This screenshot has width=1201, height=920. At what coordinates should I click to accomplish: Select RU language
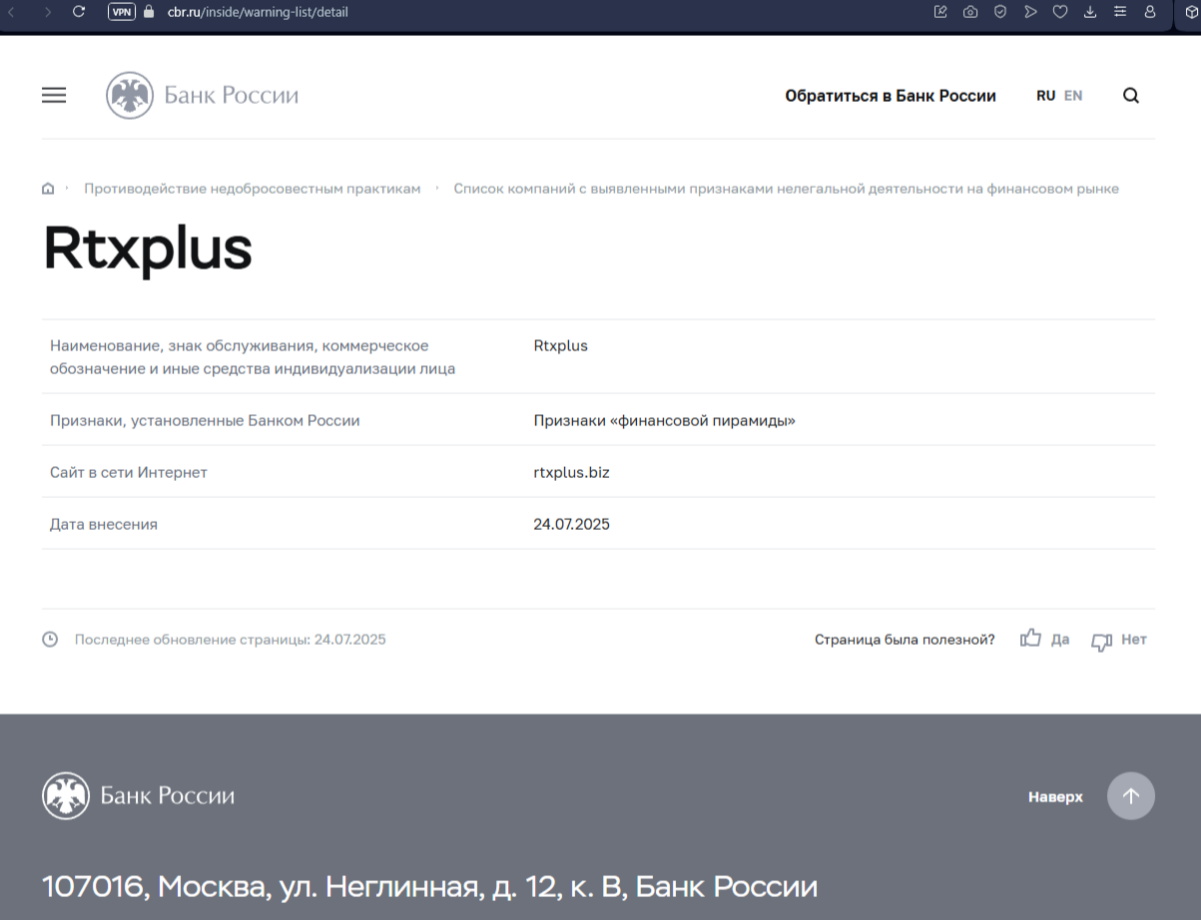tap(1046, 96)
